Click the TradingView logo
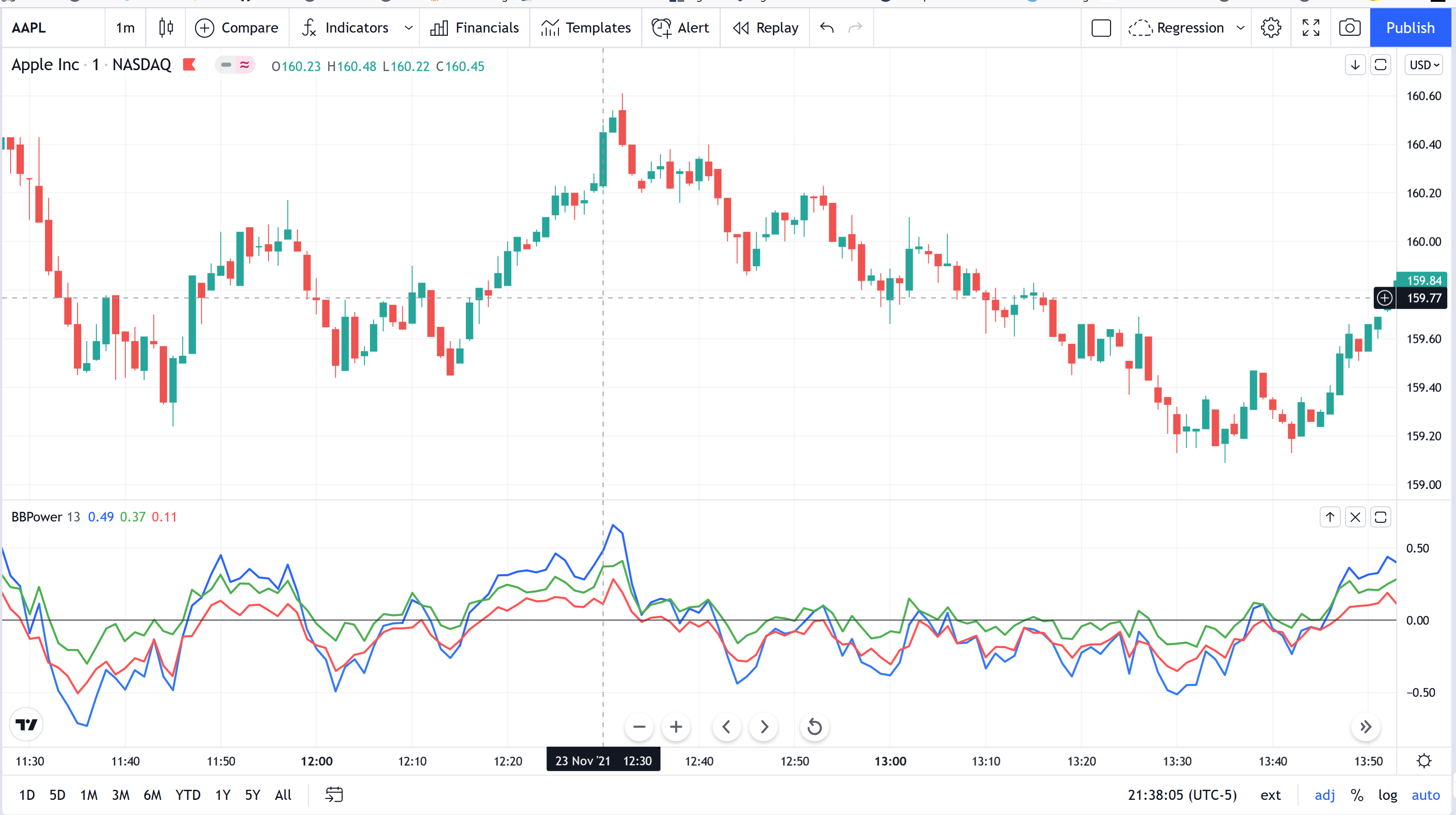The width and height of the screenshot is (1456, 815). [26, 724]
